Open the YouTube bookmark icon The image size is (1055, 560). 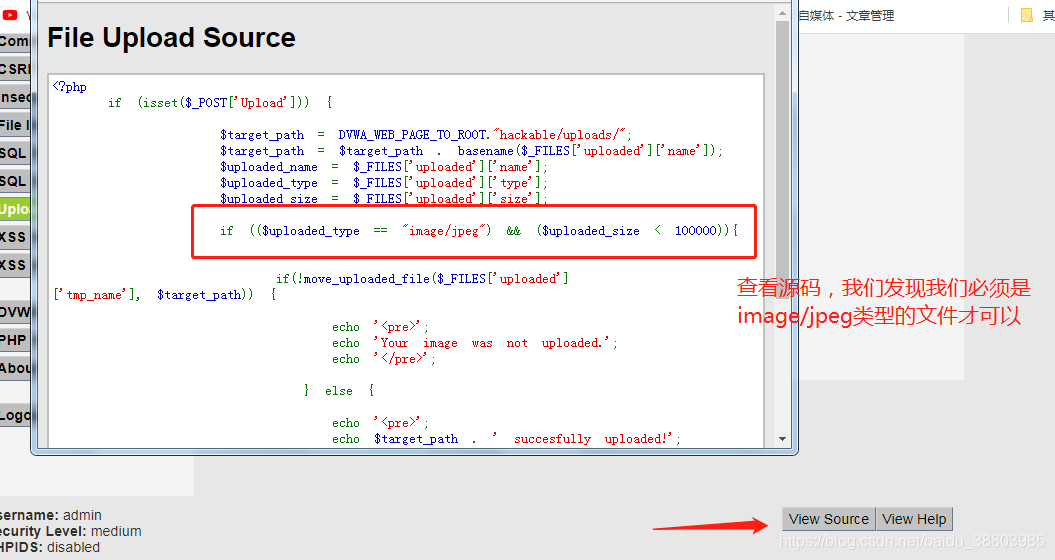(x=10, y=15)
